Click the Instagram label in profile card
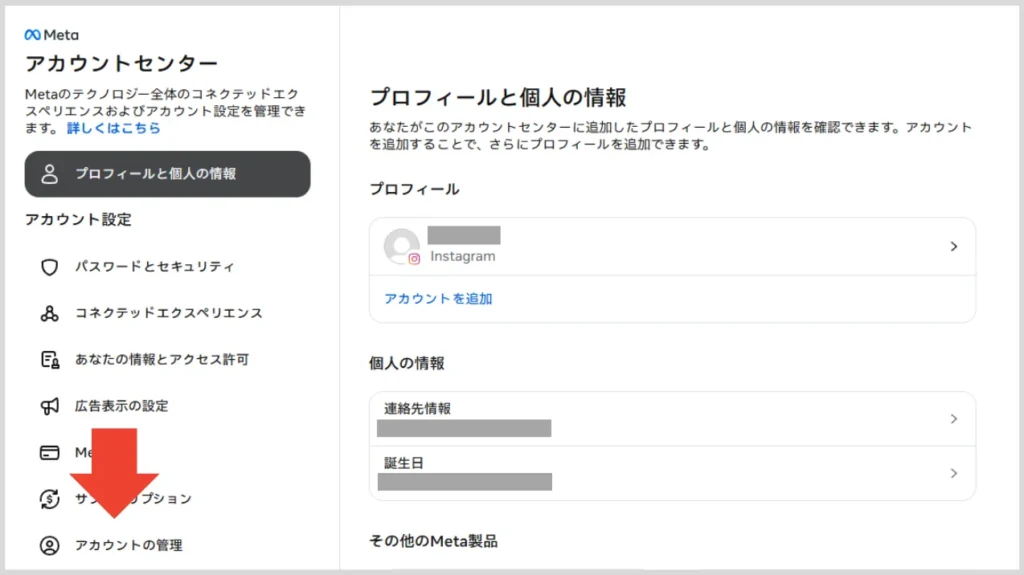This screenshot has width=1024, height=575. coord(462,256)
